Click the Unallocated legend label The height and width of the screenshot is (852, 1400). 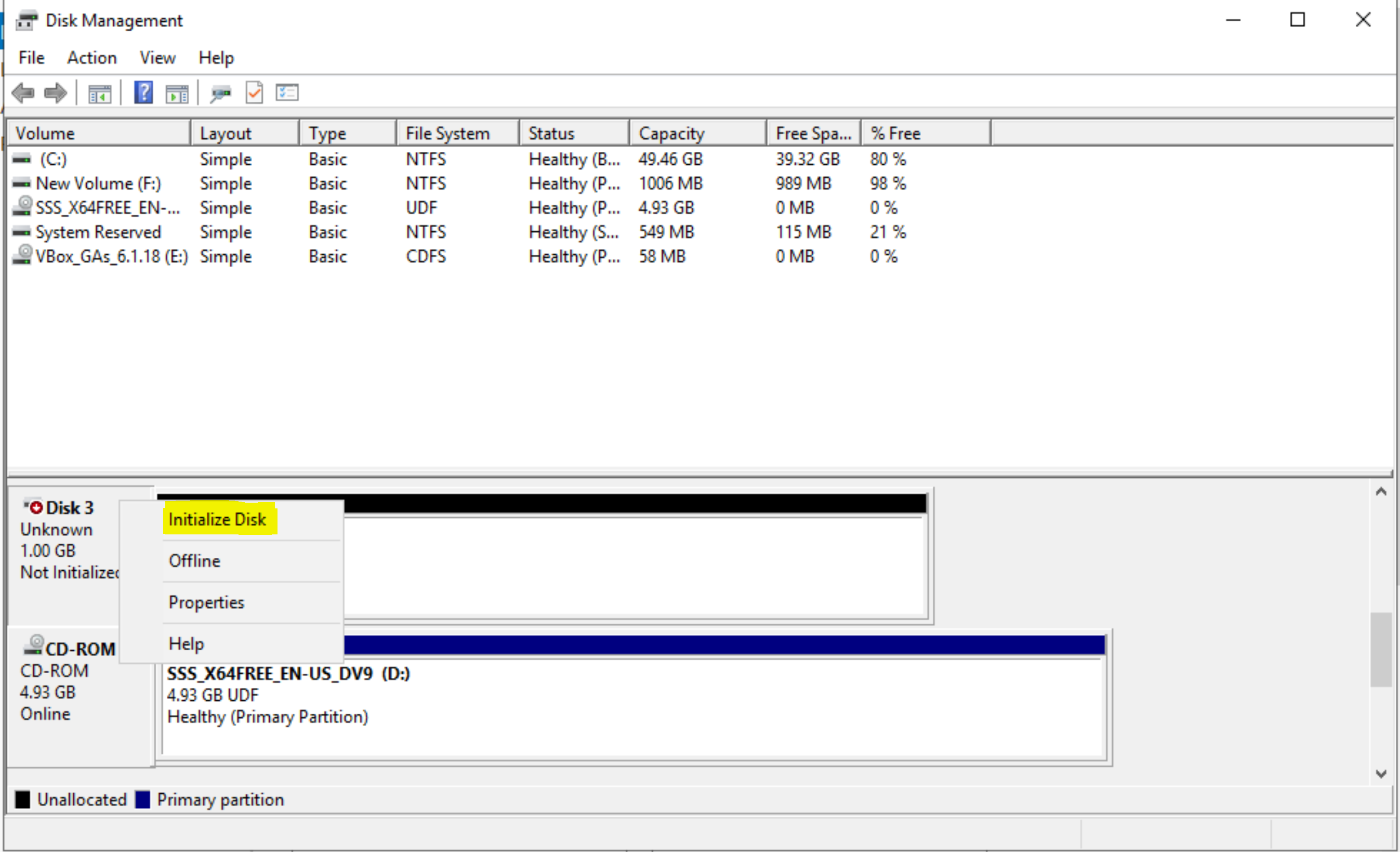[82, 799]
